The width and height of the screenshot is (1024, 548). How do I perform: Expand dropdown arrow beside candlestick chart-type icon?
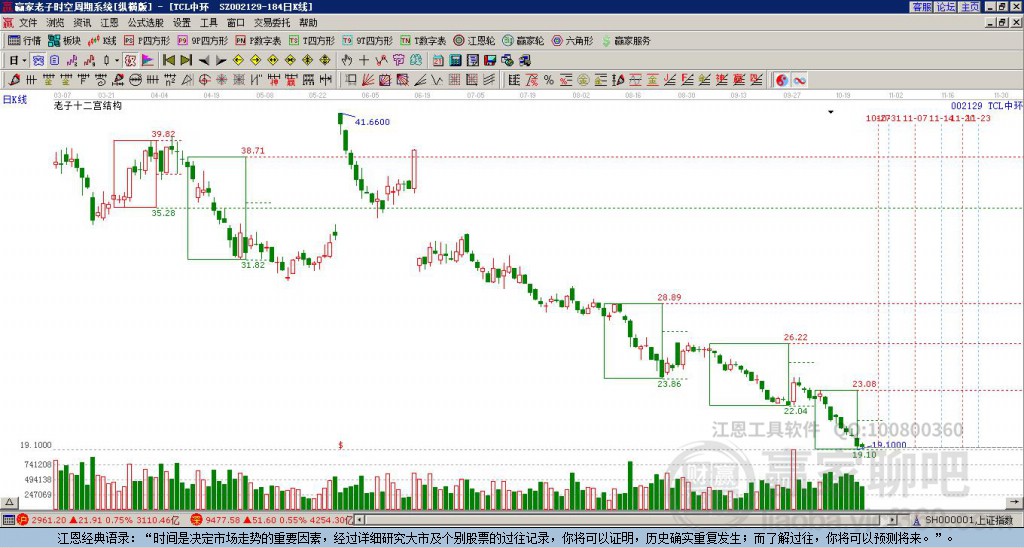117,60
